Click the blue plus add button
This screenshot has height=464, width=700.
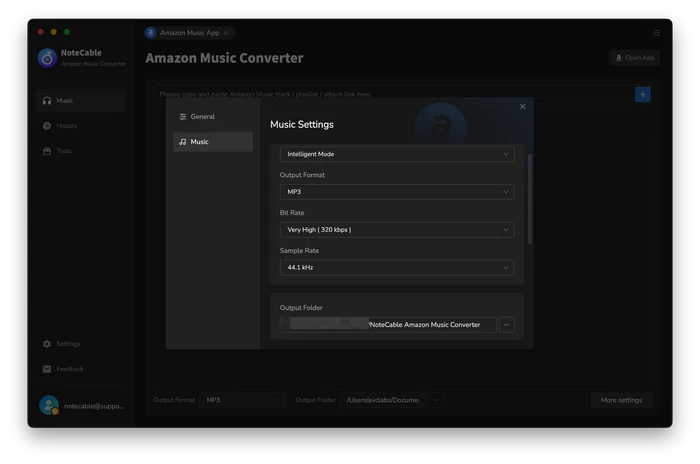[642, 94]
